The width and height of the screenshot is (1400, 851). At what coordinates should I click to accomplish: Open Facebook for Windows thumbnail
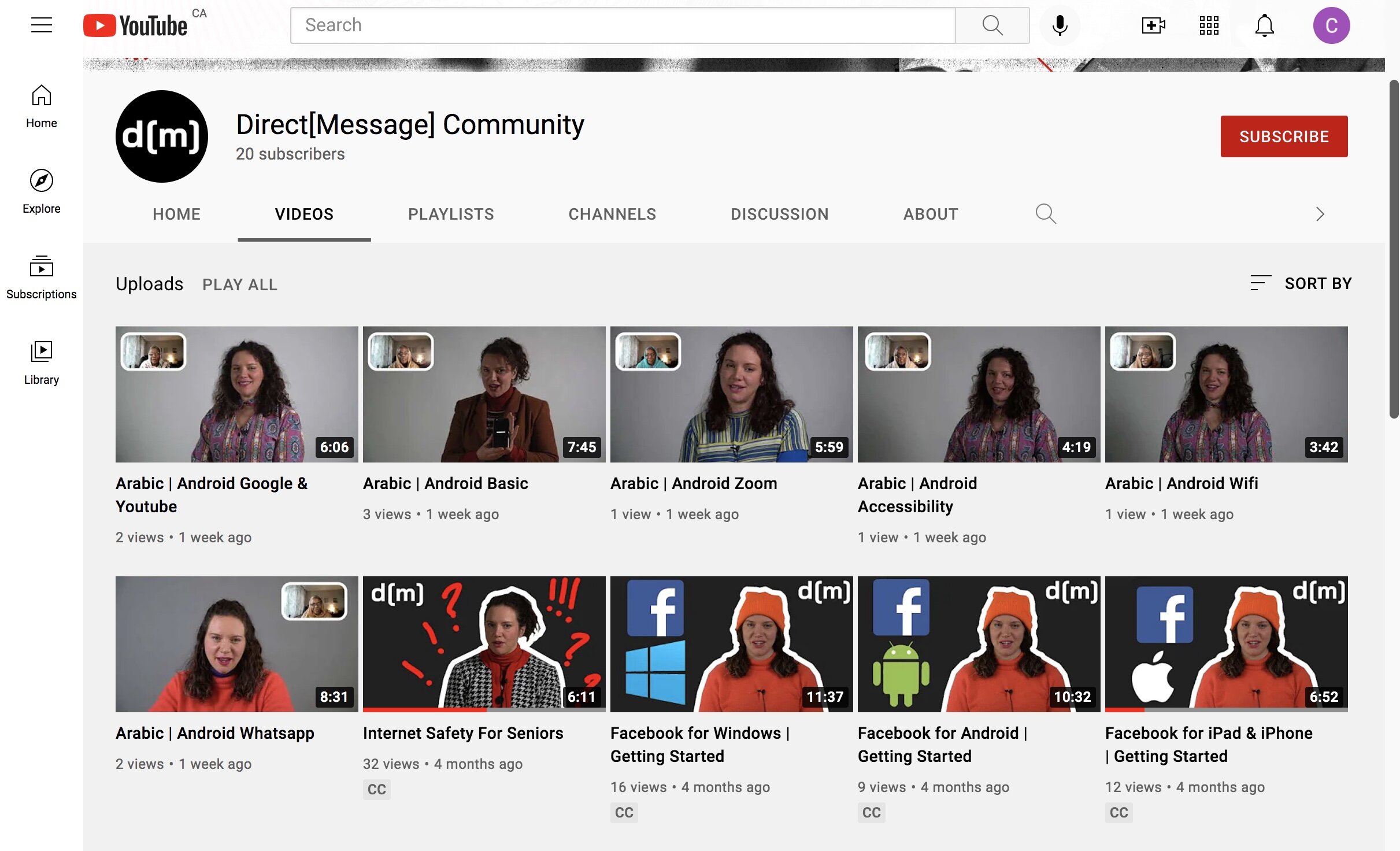click(x=732, y=644)
